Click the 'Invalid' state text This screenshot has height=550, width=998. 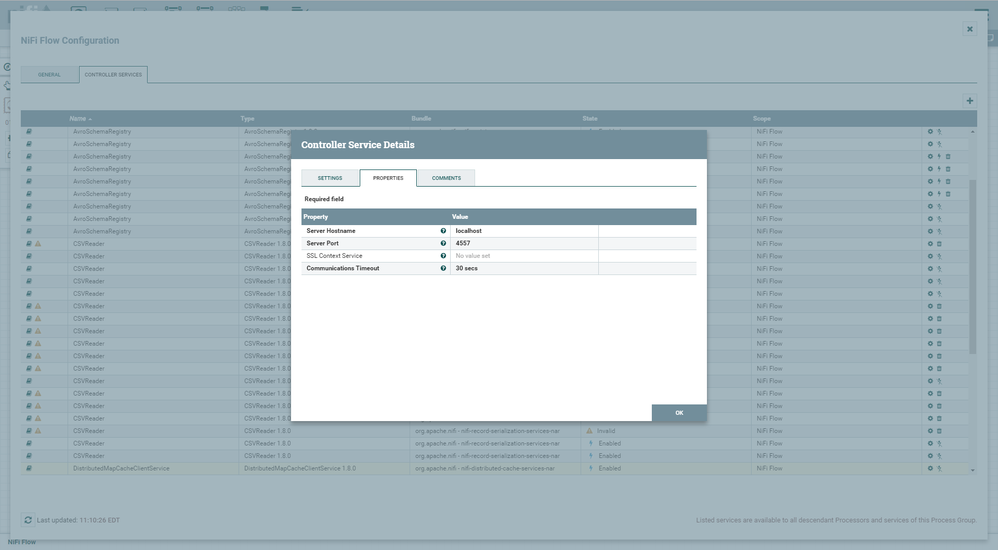(x=606, y=431)
